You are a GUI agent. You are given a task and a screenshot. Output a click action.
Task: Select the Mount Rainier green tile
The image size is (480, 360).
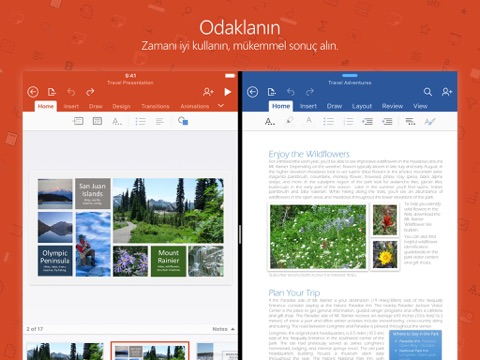click(168, 261)
